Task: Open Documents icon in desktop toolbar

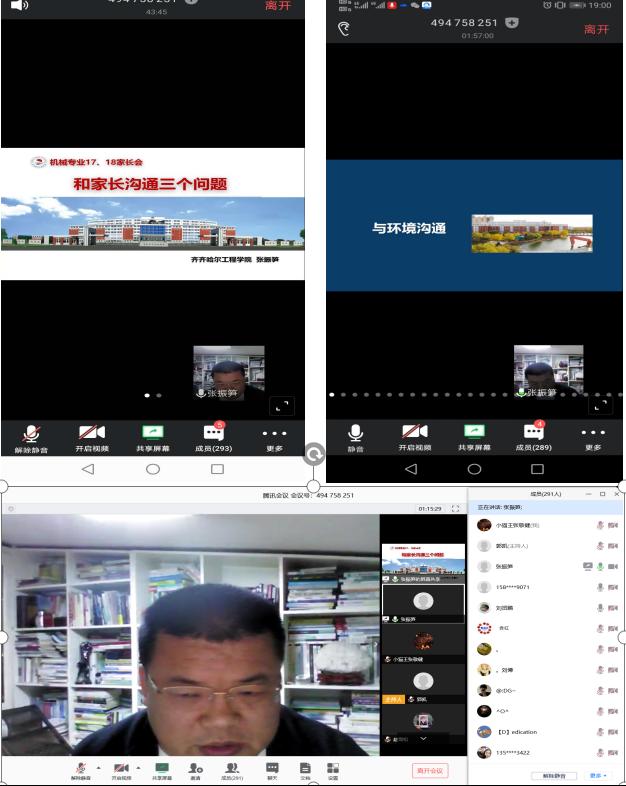Action: (305, 769)
